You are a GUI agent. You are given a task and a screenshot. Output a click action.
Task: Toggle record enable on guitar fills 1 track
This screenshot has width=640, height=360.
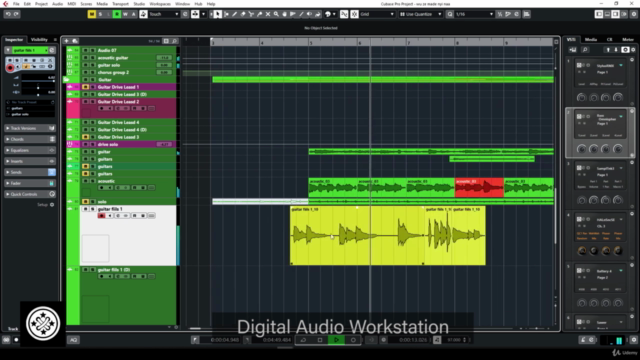click(x=102, y=216)
